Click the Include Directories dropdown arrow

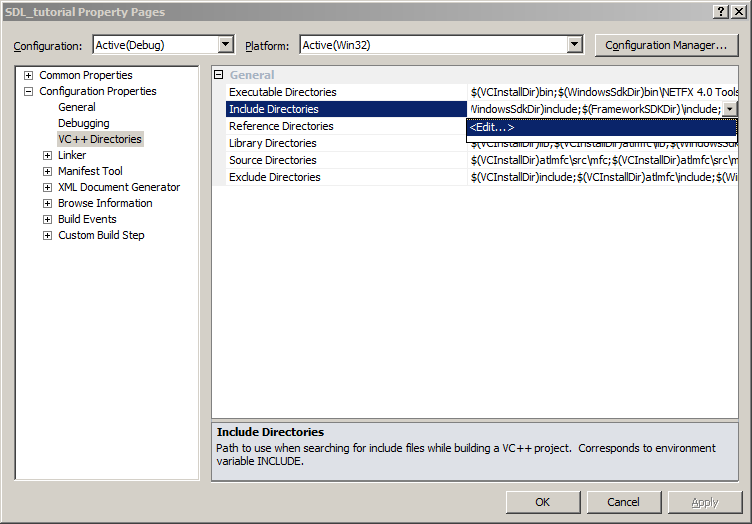coord(729,109)
